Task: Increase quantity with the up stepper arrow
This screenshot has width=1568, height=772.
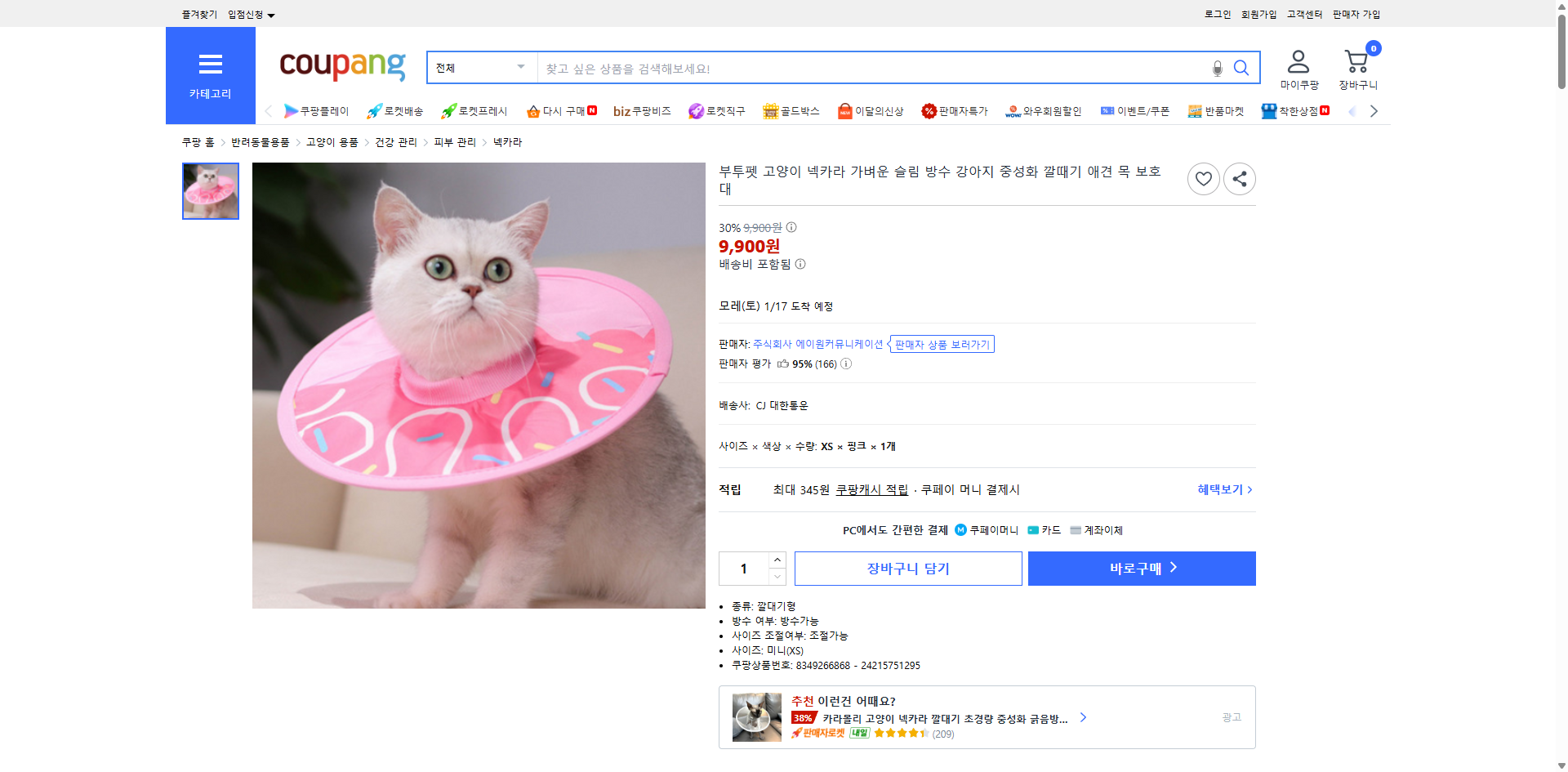Action: pyautogui.click(x=777, y=559)
